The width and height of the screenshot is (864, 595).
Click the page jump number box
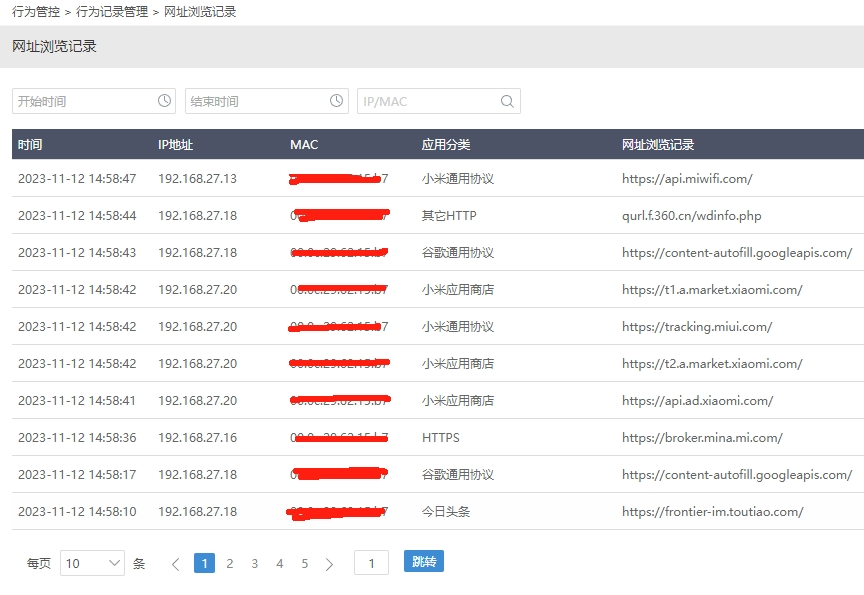(371, 562)
